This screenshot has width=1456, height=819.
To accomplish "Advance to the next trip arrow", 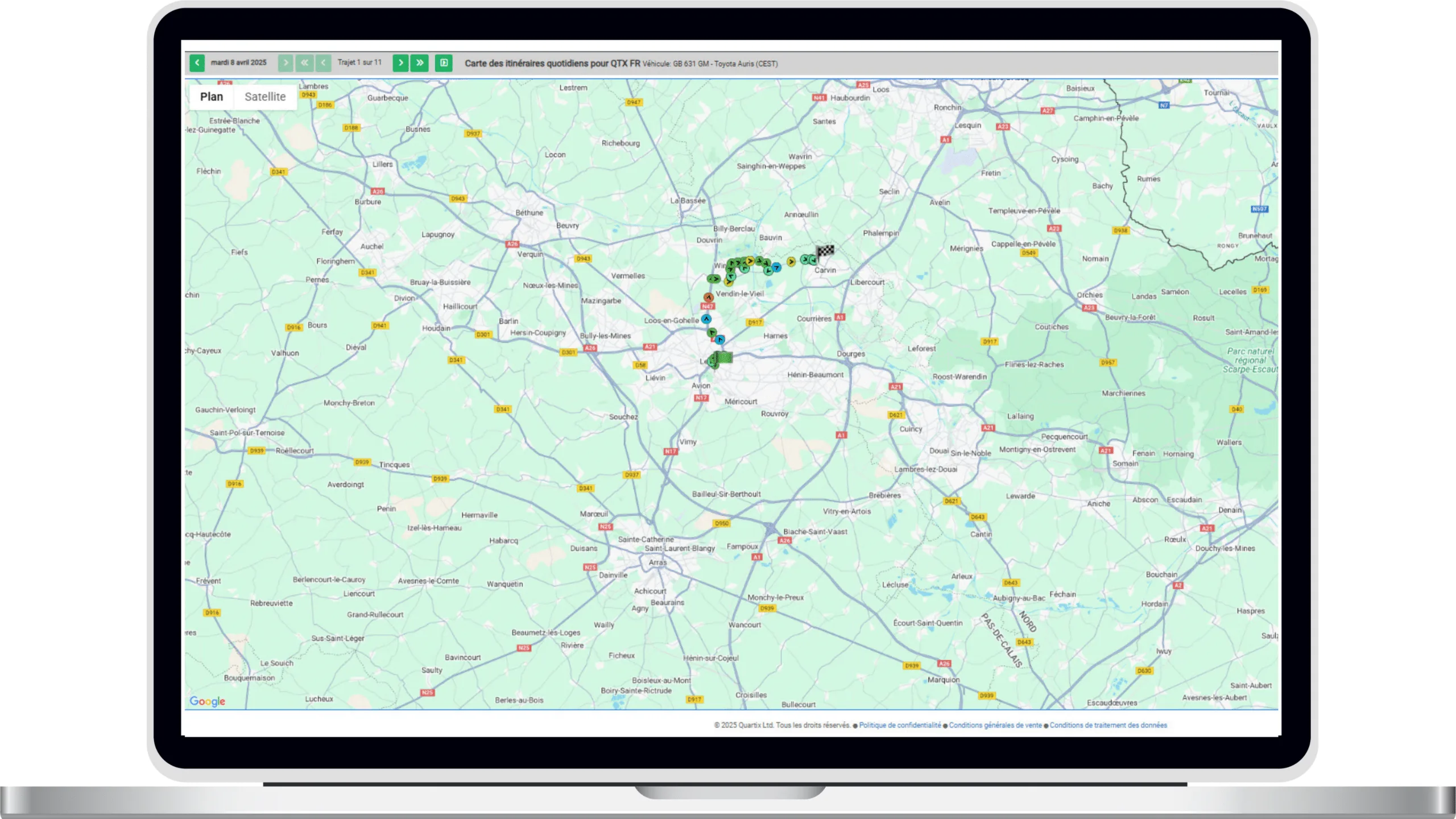I will (x=400, y=63).
